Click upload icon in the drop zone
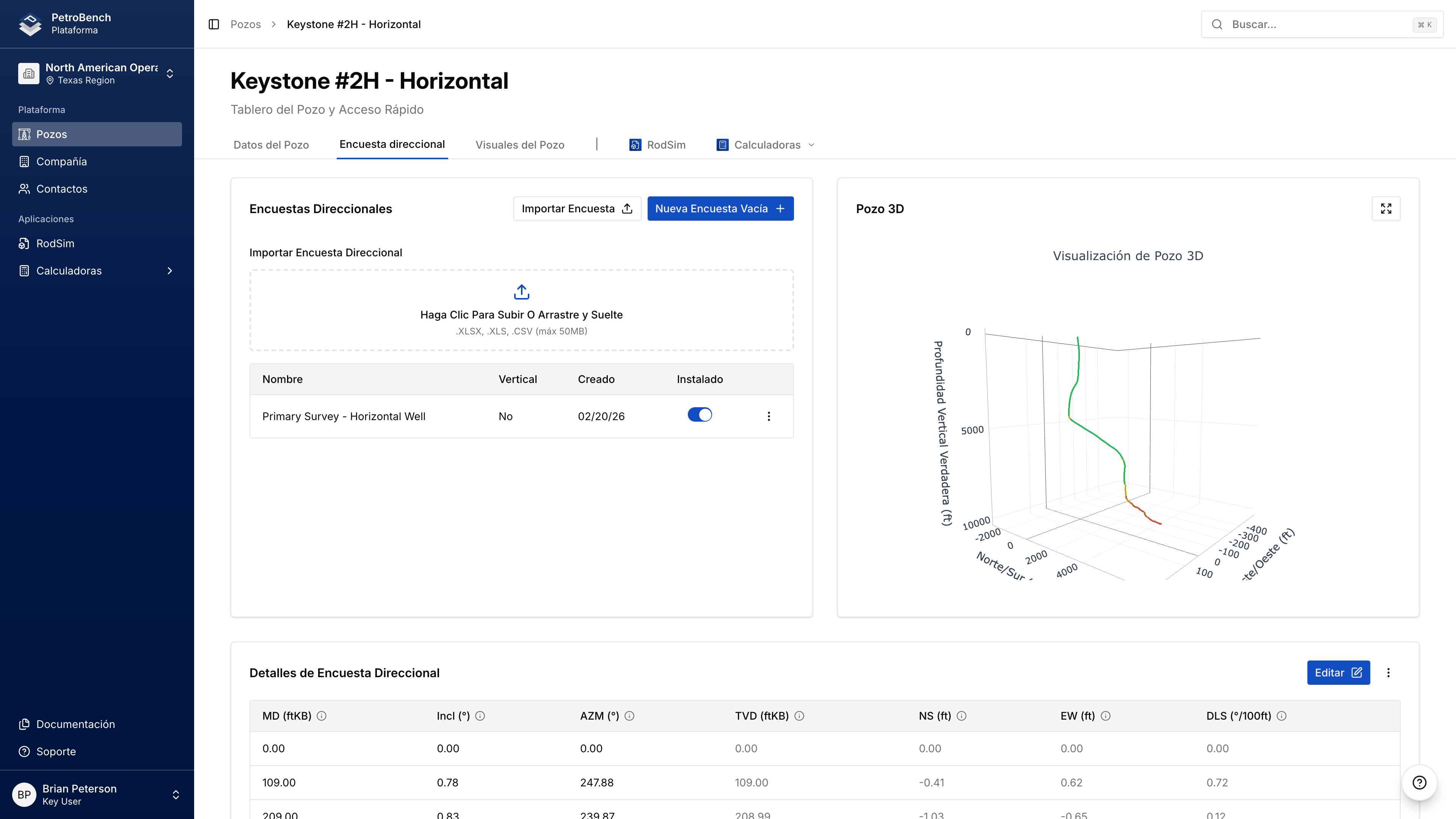 [521, 292]
